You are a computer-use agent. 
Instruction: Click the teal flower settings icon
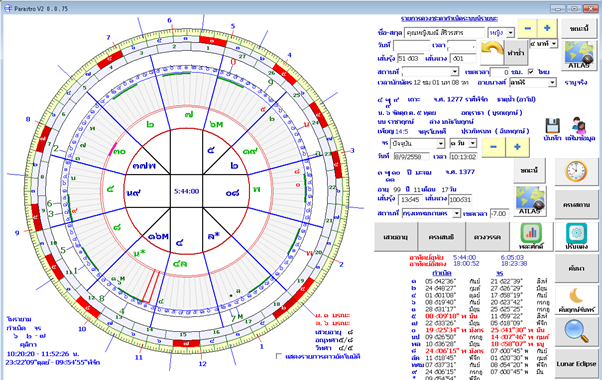[577, 236]
